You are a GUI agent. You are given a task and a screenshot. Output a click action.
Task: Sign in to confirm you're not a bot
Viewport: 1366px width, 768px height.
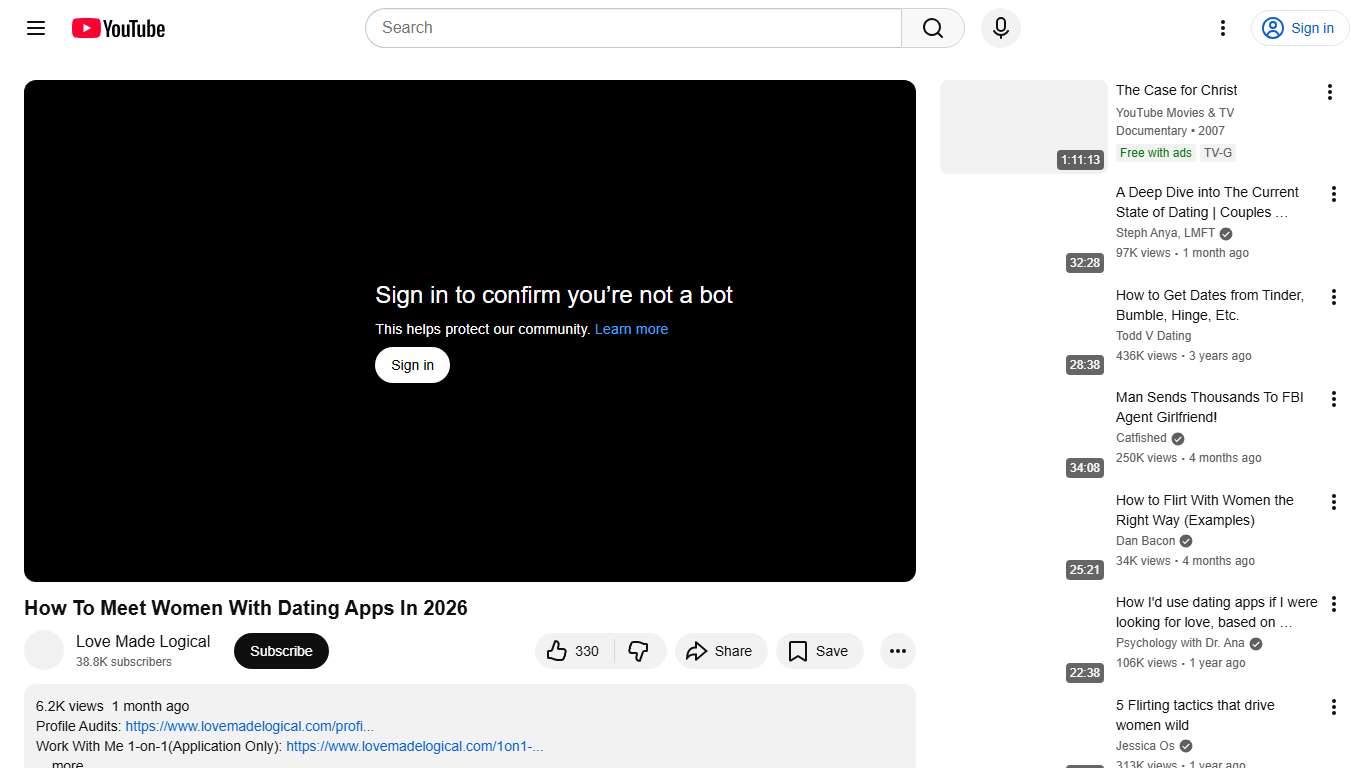tap(411, 365)
